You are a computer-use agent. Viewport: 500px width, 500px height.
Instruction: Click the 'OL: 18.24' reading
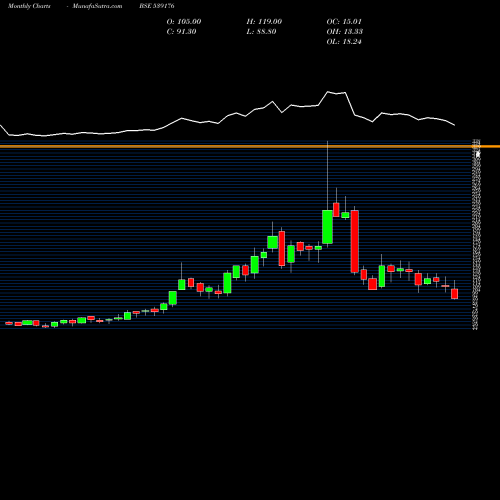point(344,42)
